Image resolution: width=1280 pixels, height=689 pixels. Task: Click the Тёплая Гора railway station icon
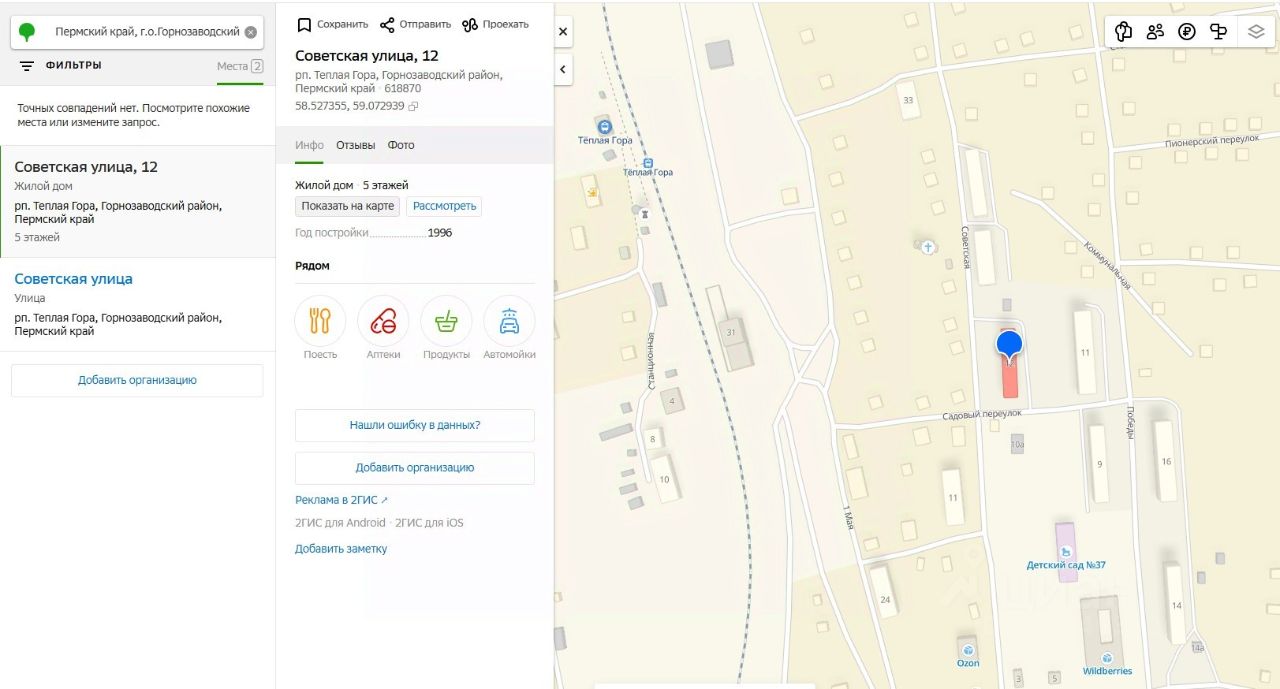605,126
